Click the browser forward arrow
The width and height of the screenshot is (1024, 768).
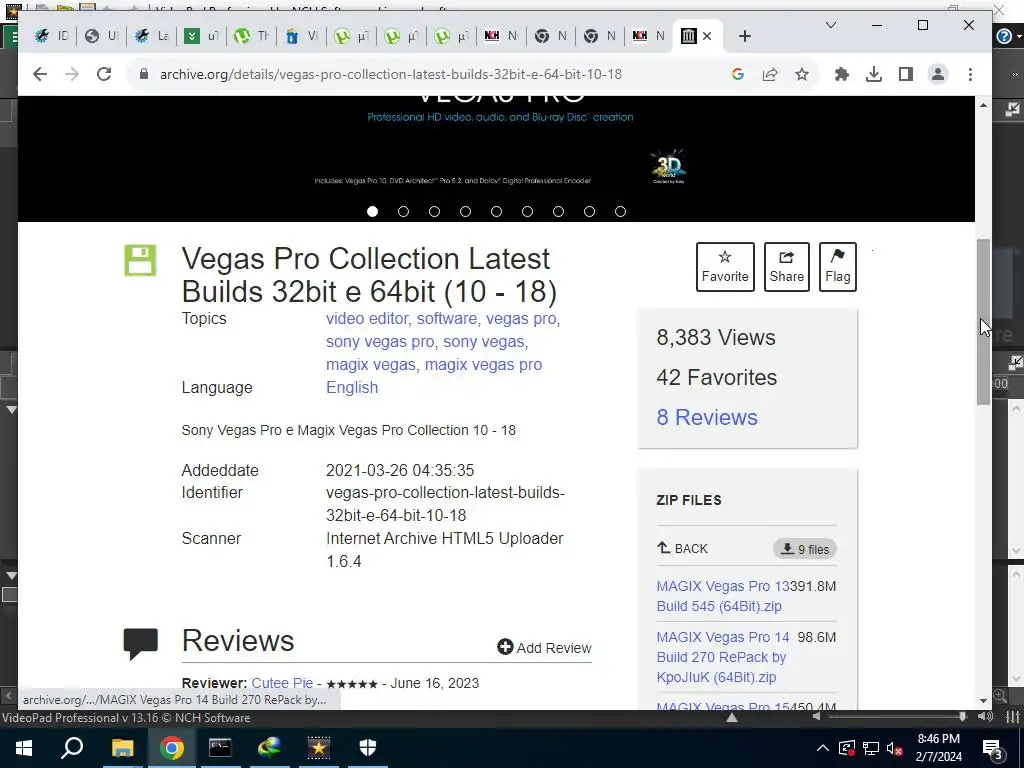[72, 74]
